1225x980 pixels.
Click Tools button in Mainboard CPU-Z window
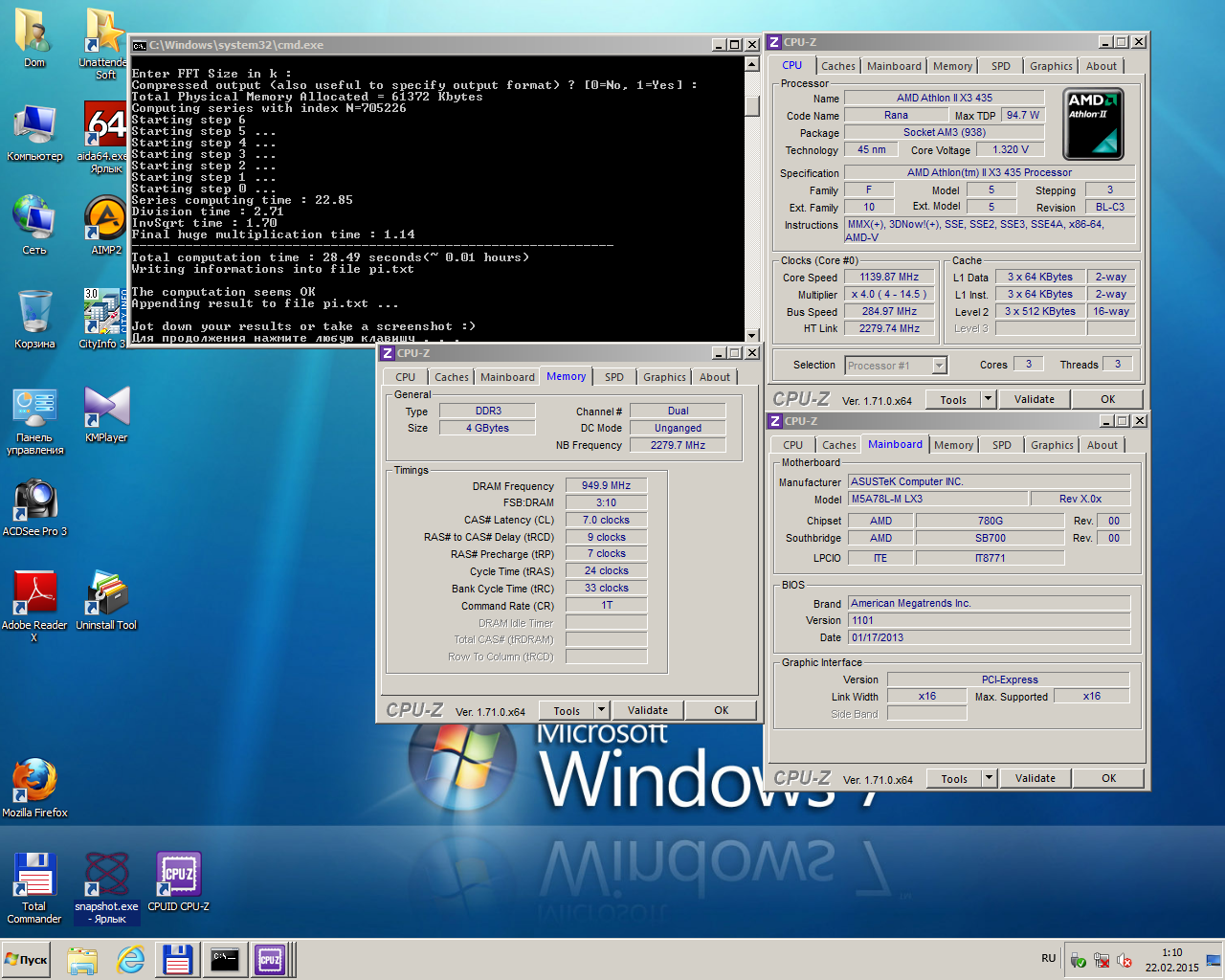(954, 778)
